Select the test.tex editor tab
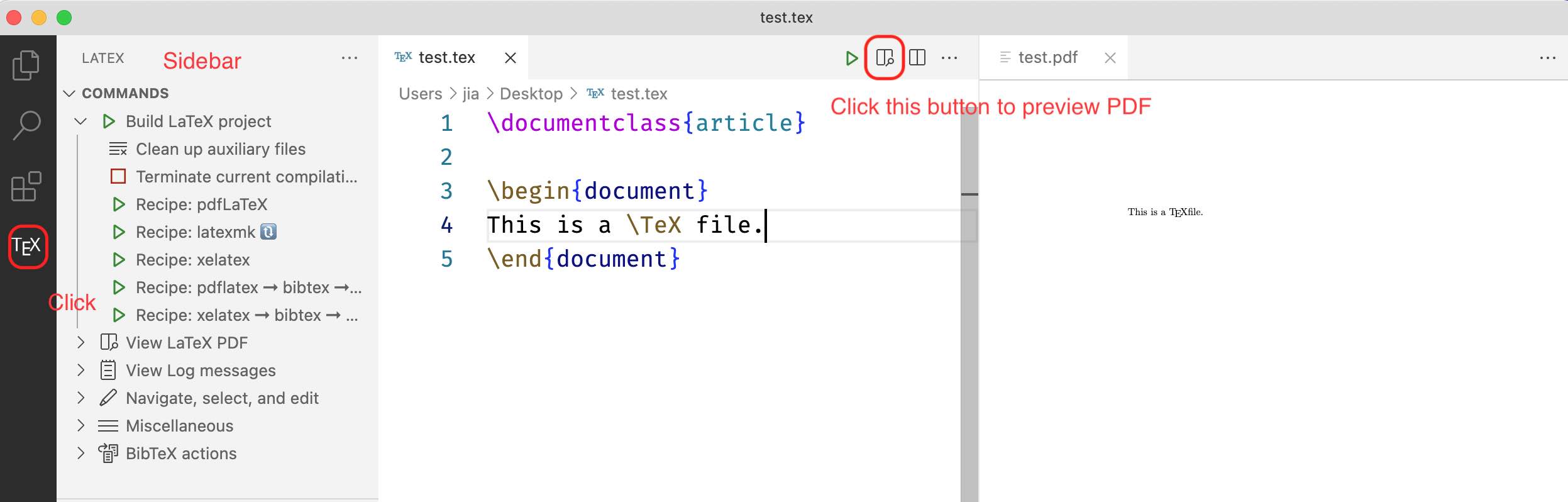 (447, 58)
